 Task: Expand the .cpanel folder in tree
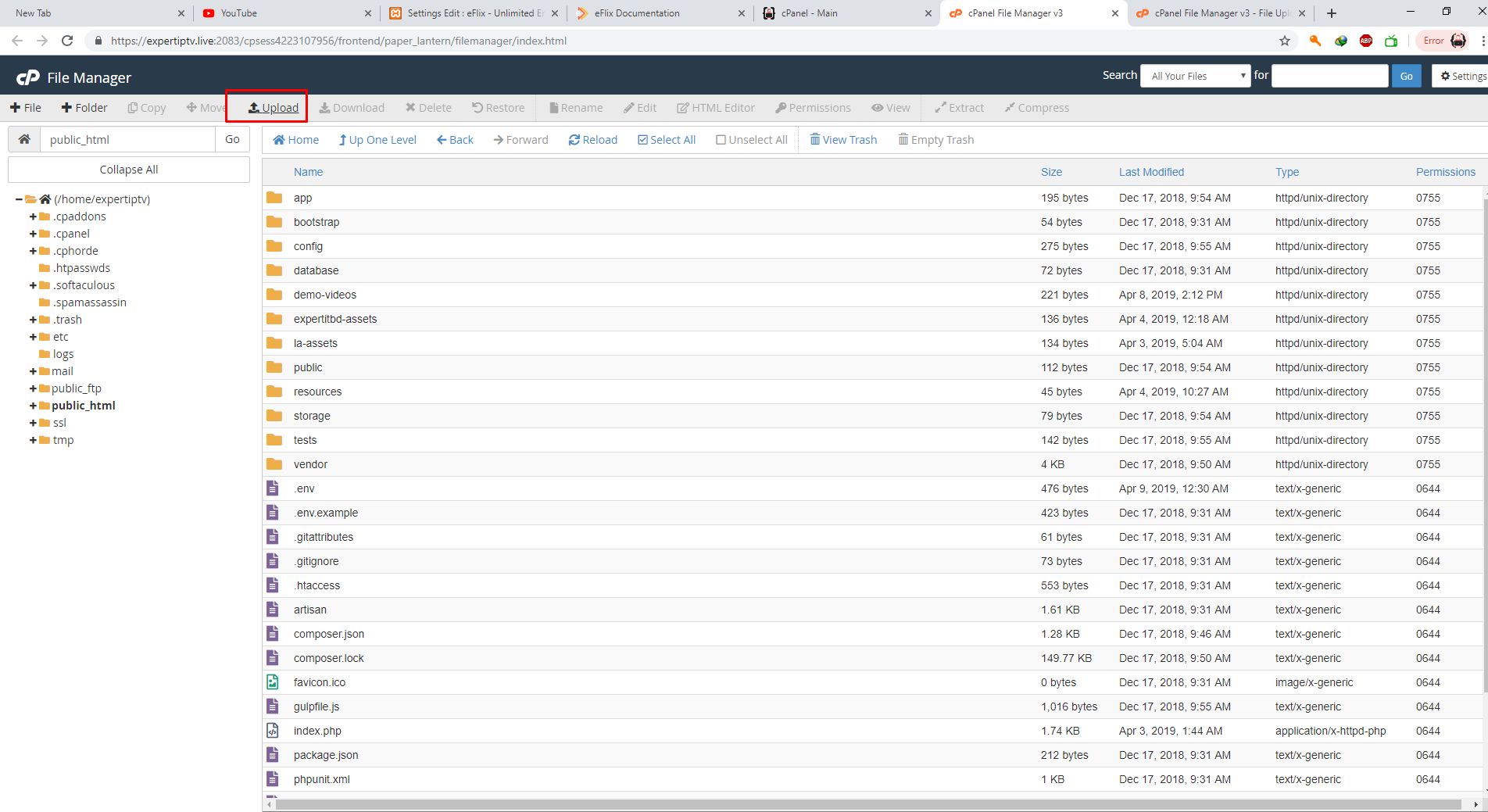(33, 234)
